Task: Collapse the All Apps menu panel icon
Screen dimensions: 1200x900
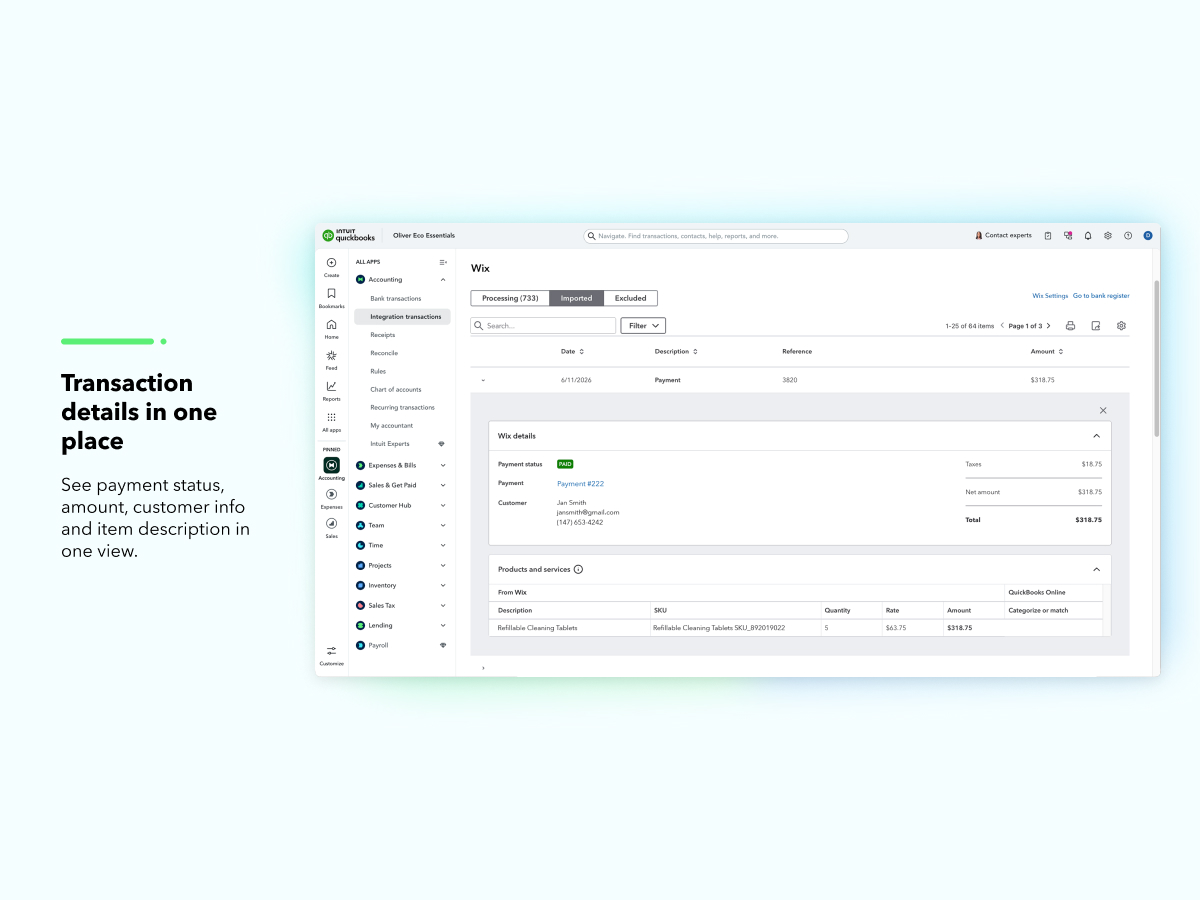Action: coord(443,262)
